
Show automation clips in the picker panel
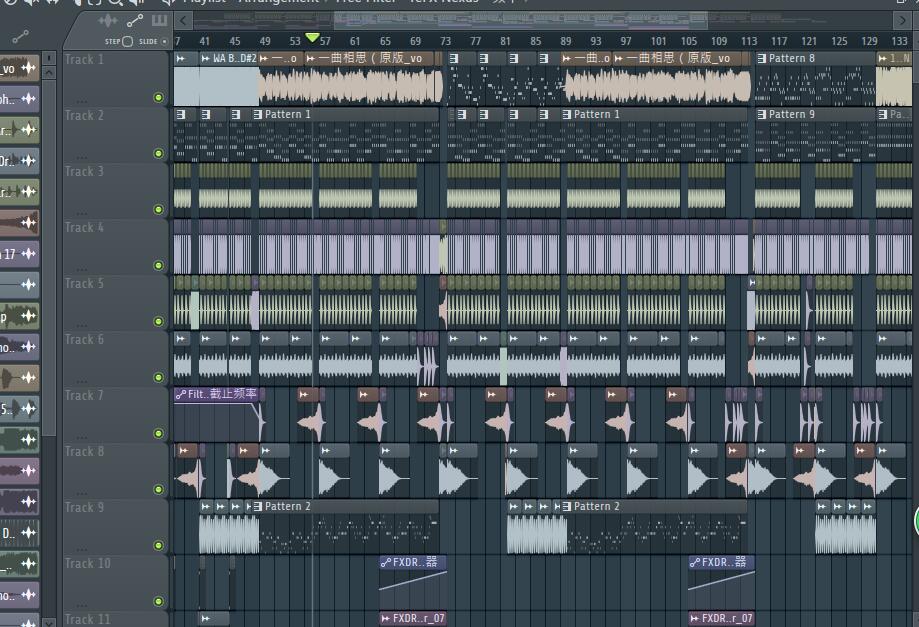[134, 21]
